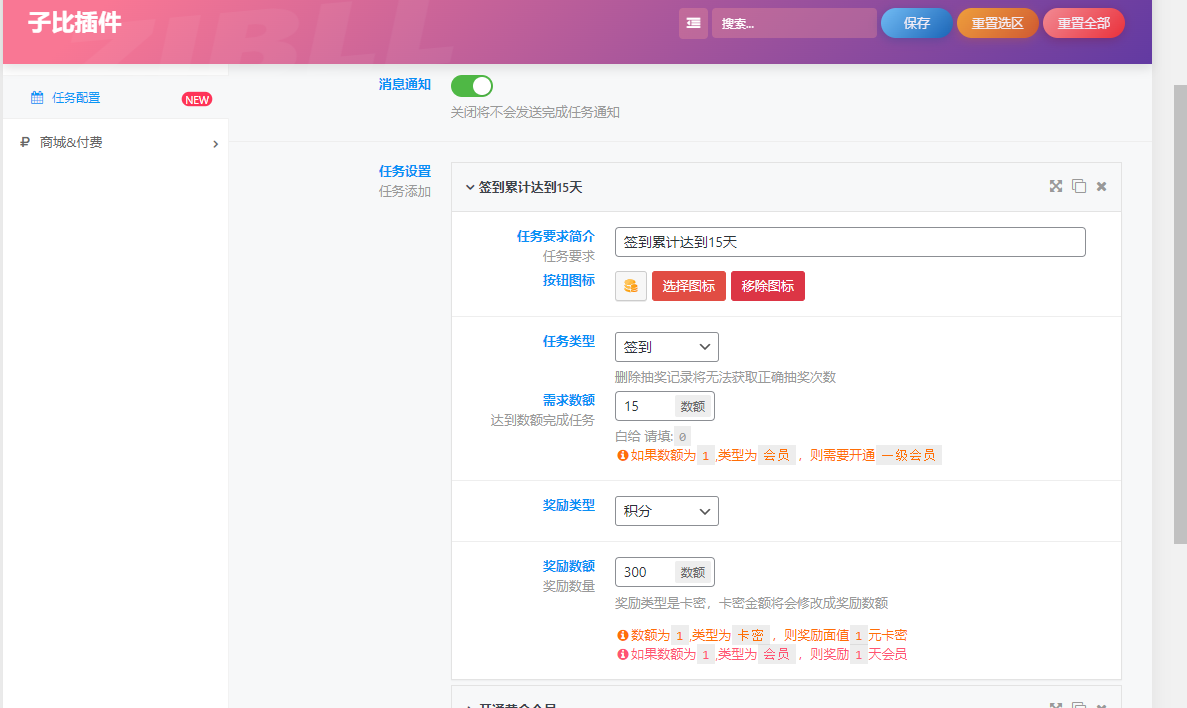Viewport: 1187px width, 708px height.
Task: Click the 任务要求简介 text input
Action: click(849, 242)
